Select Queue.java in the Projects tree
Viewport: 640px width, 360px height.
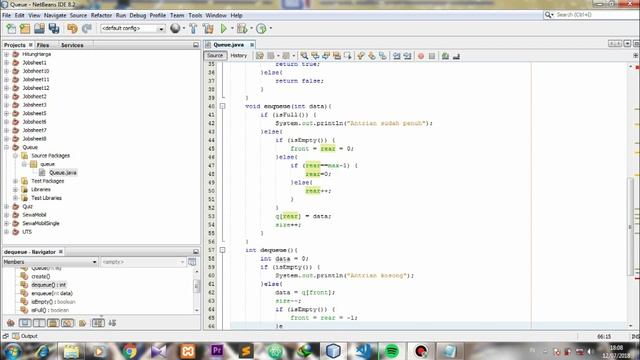(62, 172)
